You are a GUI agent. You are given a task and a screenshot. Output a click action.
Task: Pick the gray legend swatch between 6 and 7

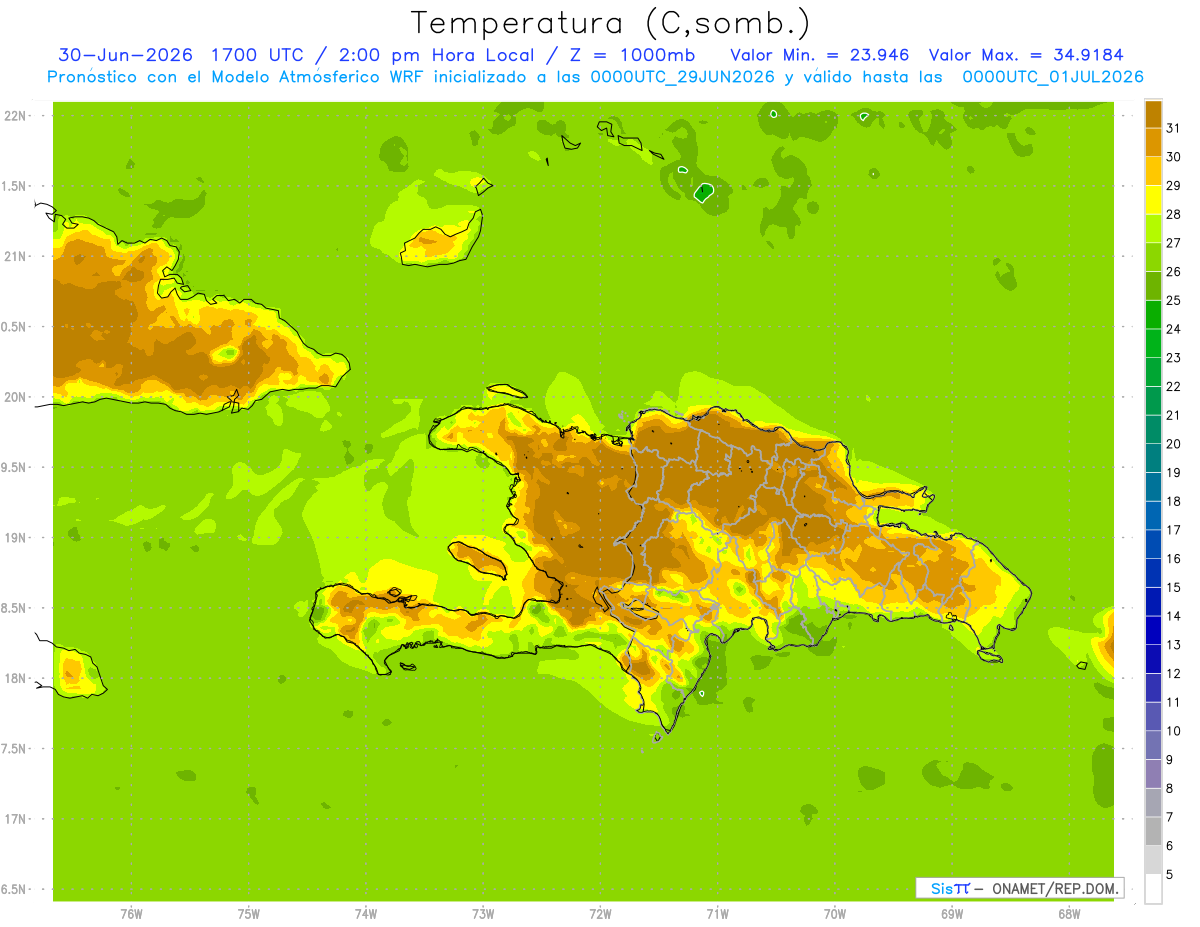pos(1153,831)
